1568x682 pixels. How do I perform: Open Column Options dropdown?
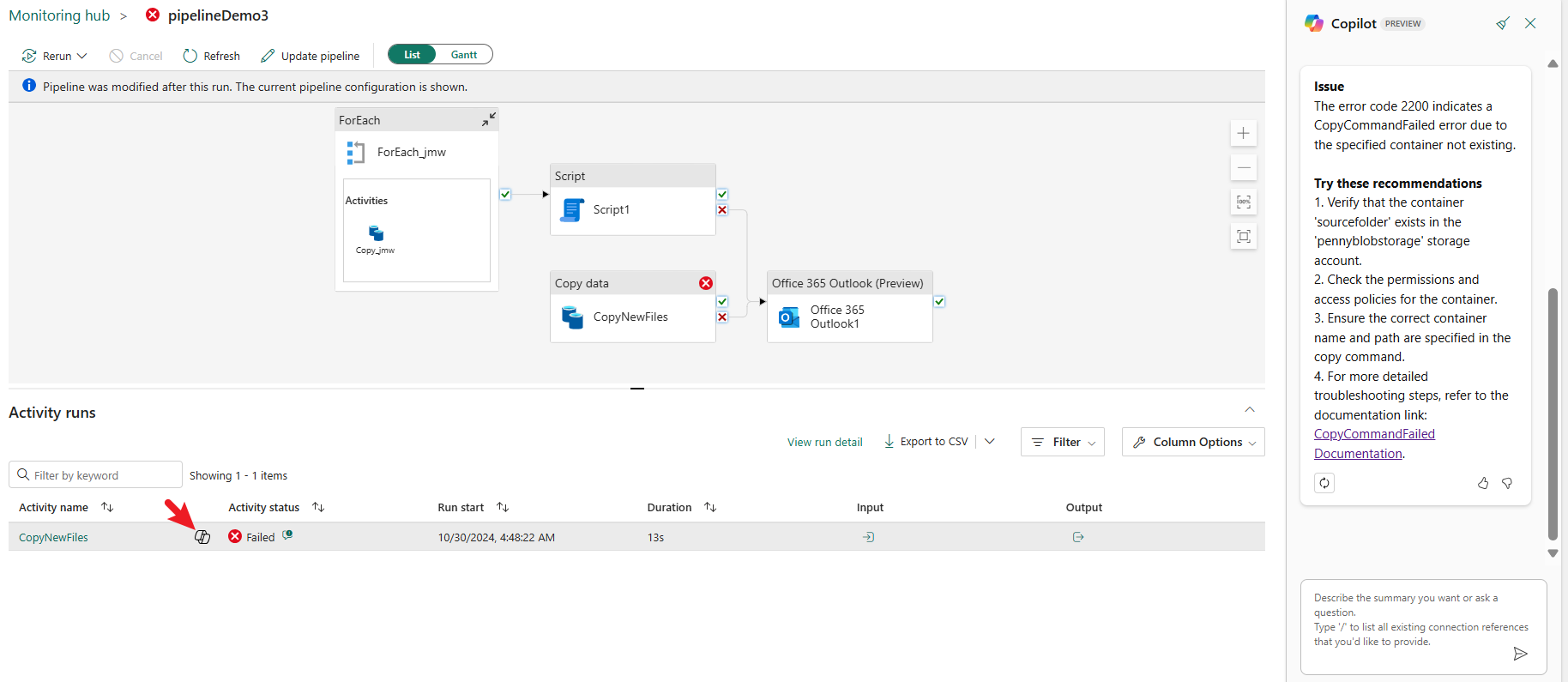(1193, 442)
